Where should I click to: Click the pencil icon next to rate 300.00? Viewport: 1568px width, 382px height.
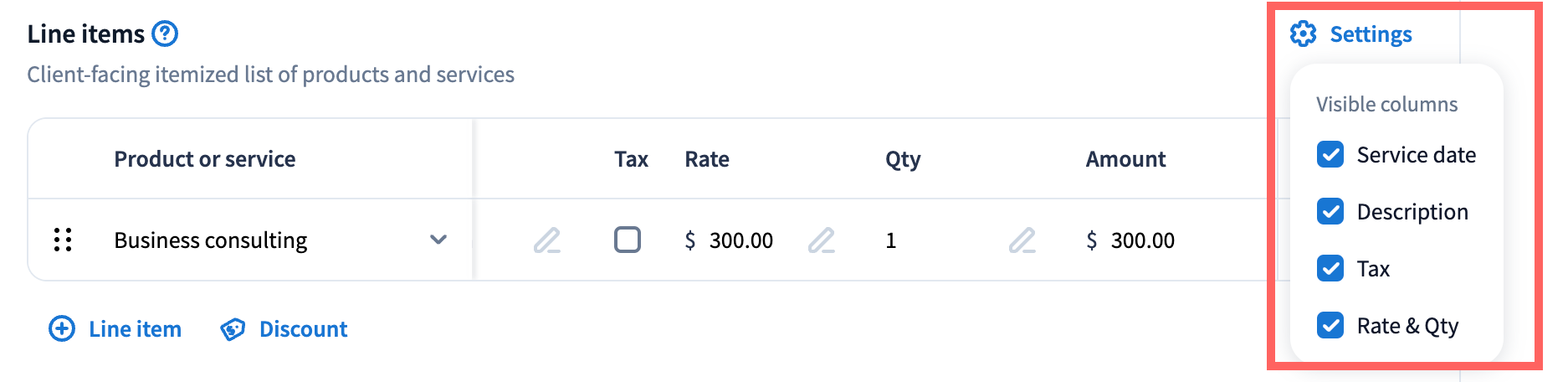tap(822, 240)
